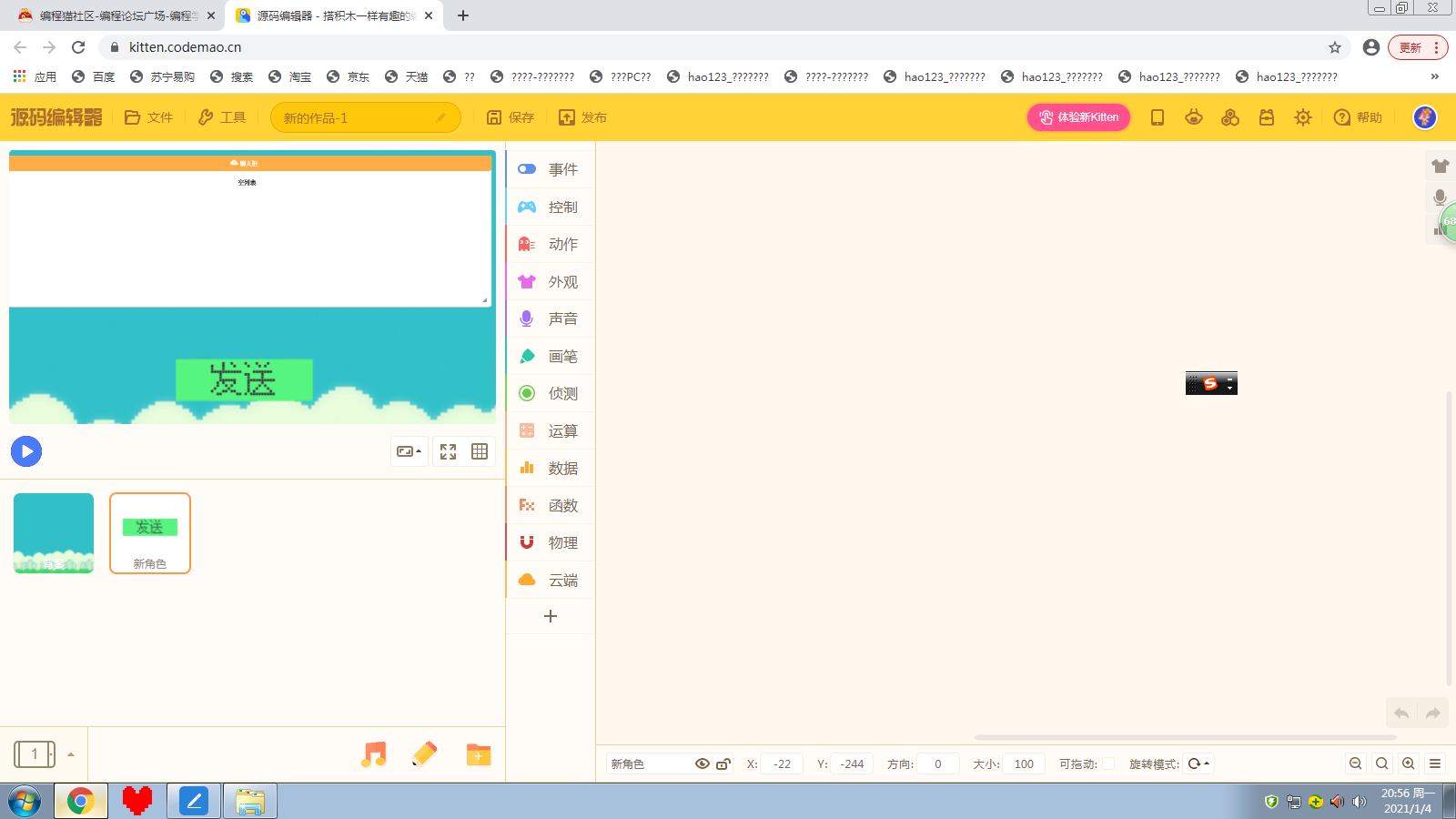Open the 画笔 (Pen) block category
This screenshot has width=1456, height=819.
point(551,356)
